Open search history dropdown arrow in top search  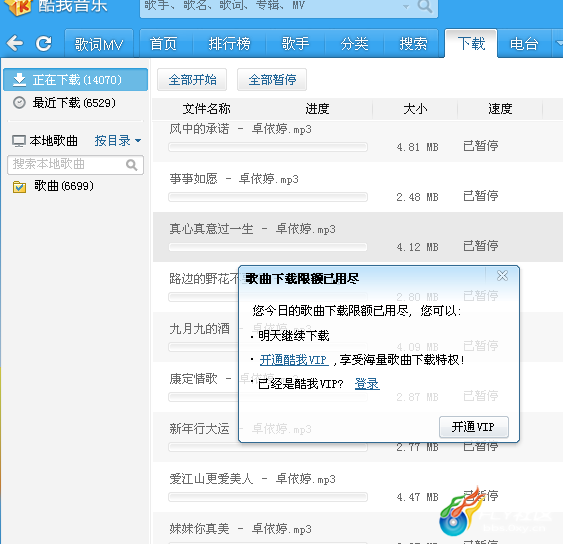[x=406, y=6]
